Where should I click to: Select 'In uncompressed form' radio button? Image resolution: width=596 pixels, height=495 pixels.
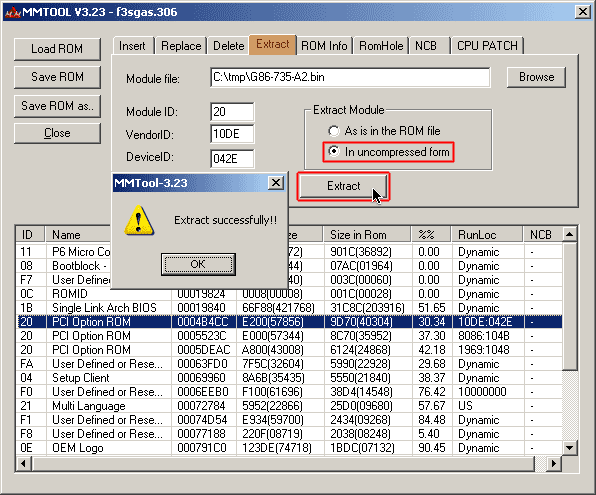(389, 152)
